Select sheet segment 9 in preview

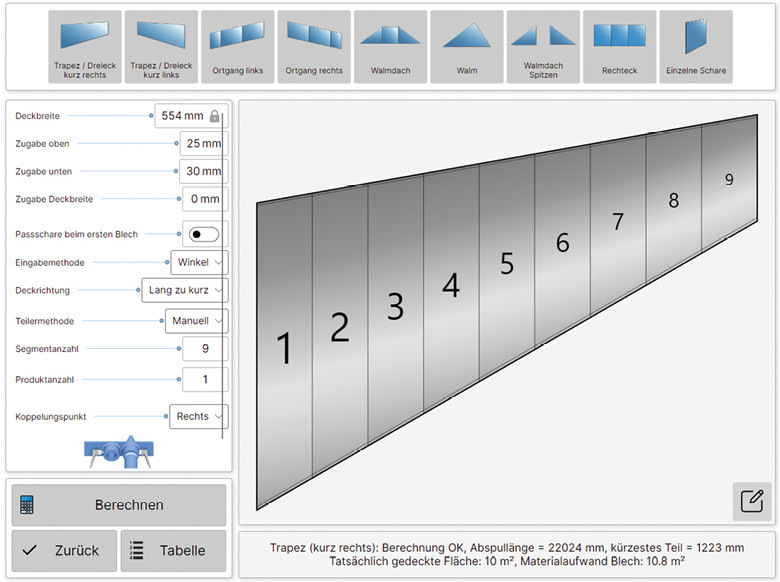pos(729,179)
